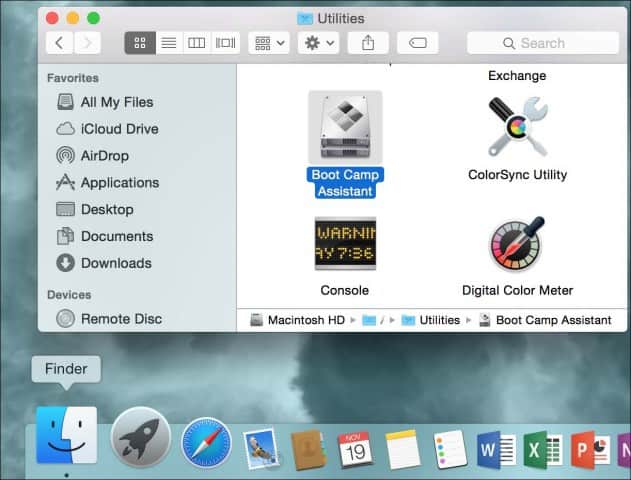Click the Devices sidebar heading
631x480 pixels.
(69, 295)
